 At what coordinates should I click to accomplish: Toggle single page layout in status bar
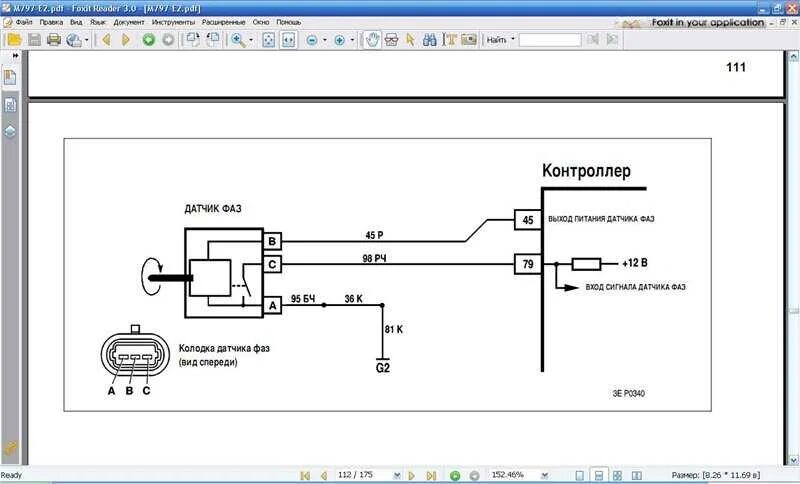(x=577, y=476)
